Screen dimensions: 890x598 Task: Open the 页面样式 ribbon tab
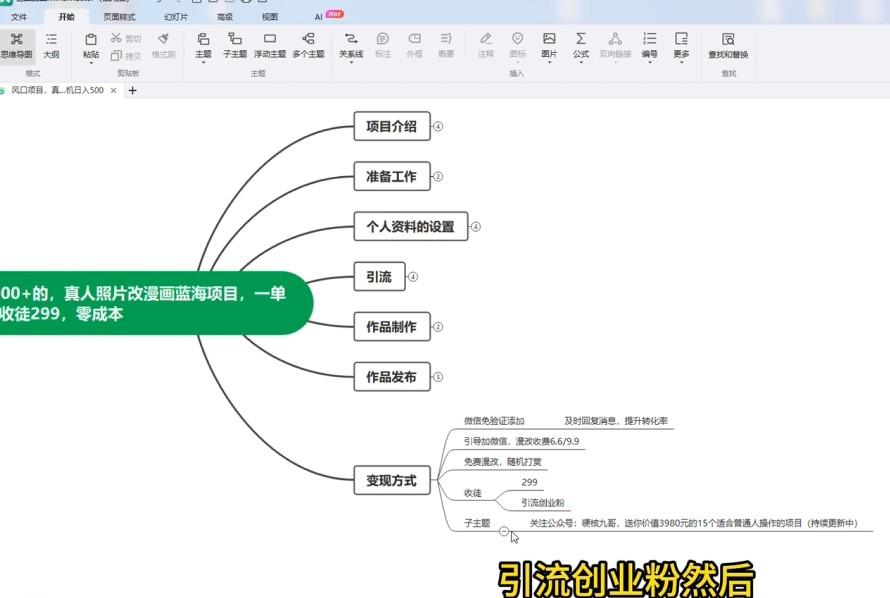tap(119, 17)
